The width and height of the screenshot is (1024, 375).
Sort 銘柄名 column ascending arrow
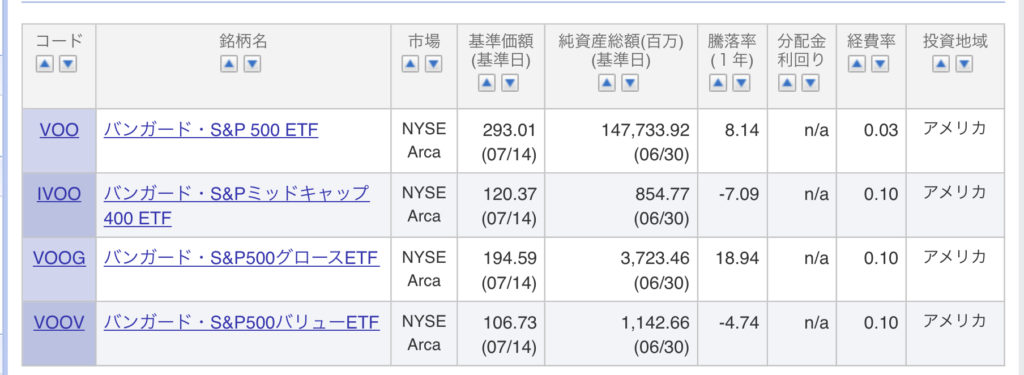229,64
